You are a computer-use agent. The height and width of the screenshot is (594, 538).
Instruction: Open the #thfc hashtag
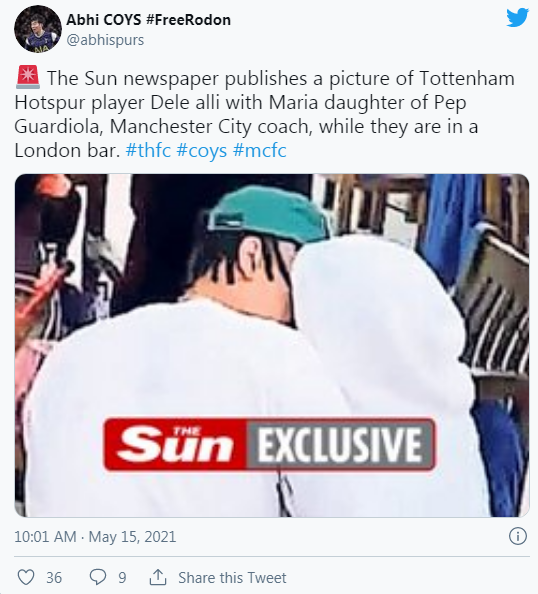click(x=148, y=150)
